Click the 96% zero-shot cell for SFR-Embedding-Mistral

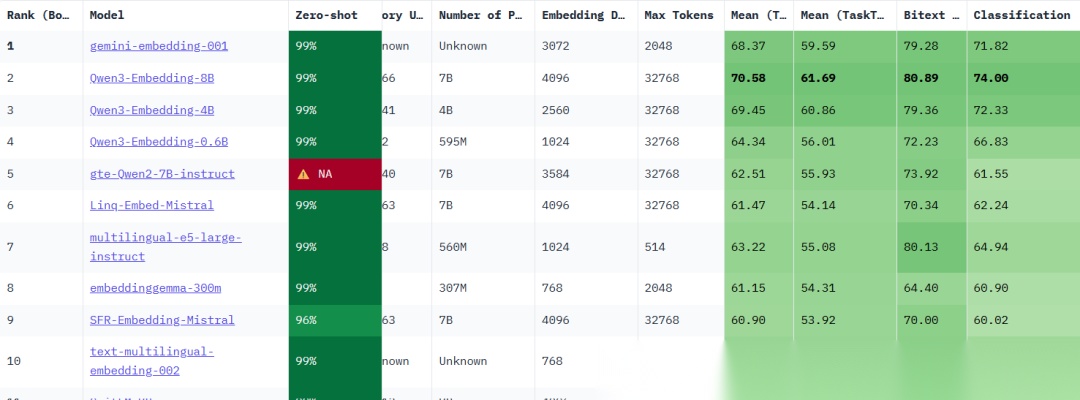point(335,320)
